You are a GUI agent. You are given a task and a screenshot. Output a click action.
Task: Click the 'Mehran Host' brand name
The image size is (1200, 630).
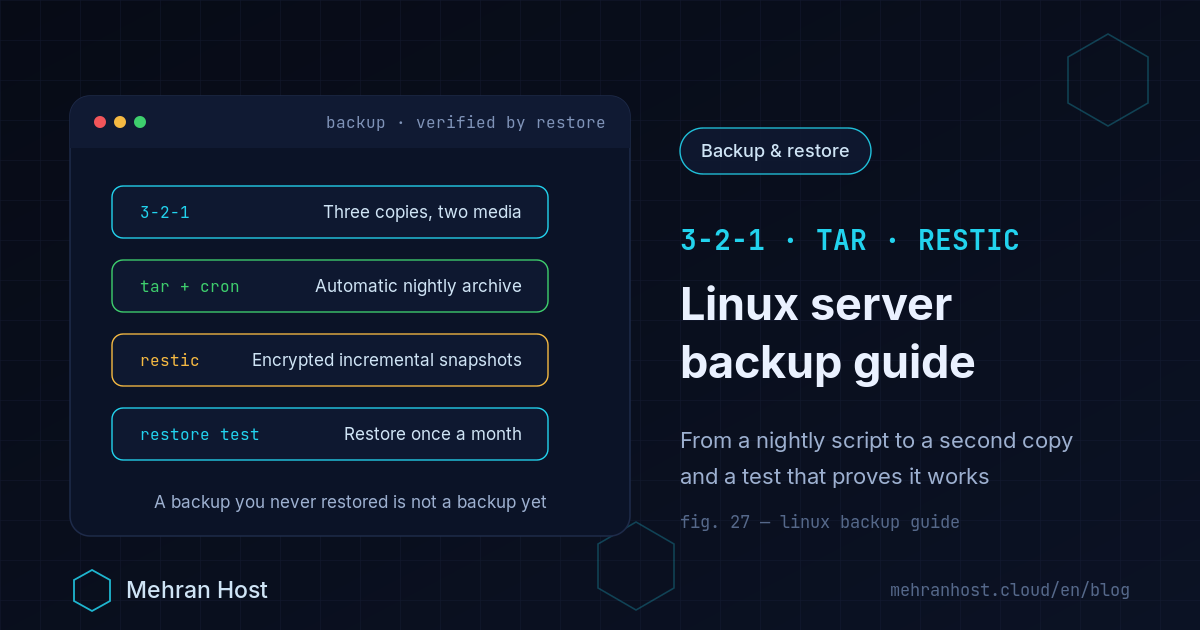tap(197, 590)
